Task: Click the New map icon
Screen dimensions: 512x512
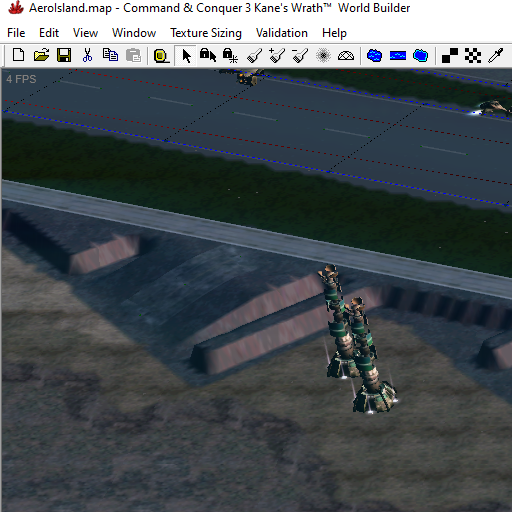Action: (18, 55)
